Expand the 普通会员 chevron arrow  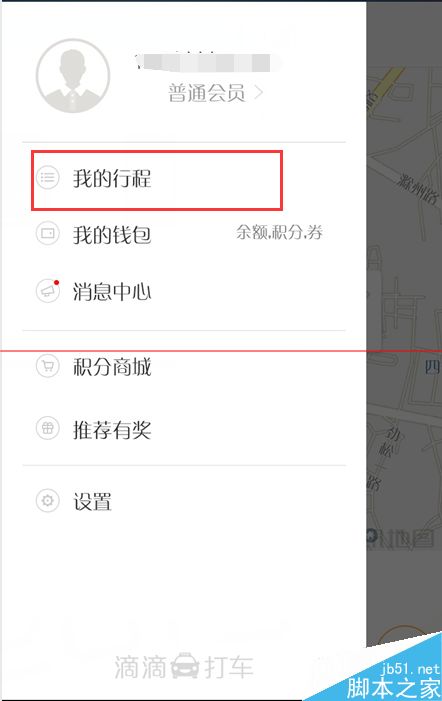point(259,93)
